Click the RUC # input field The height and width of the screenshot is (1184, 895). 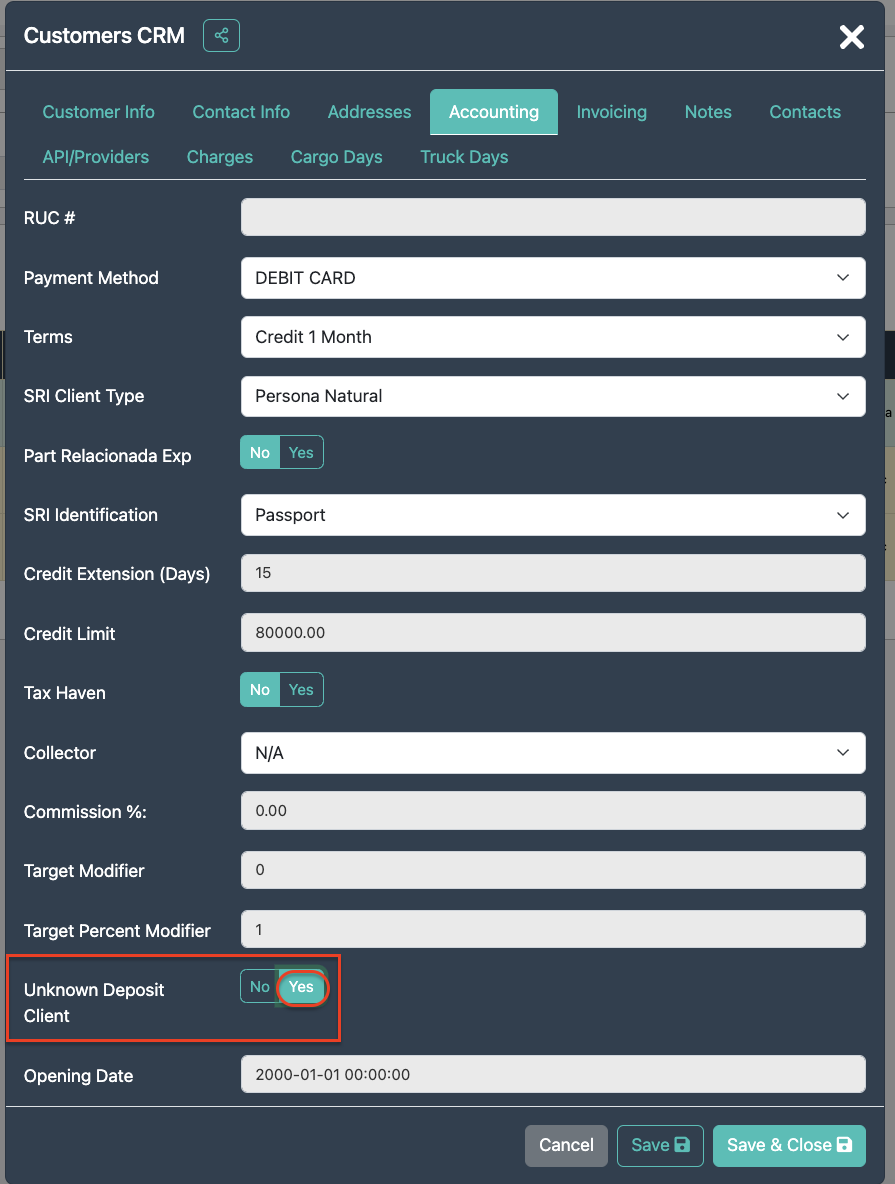552,217
